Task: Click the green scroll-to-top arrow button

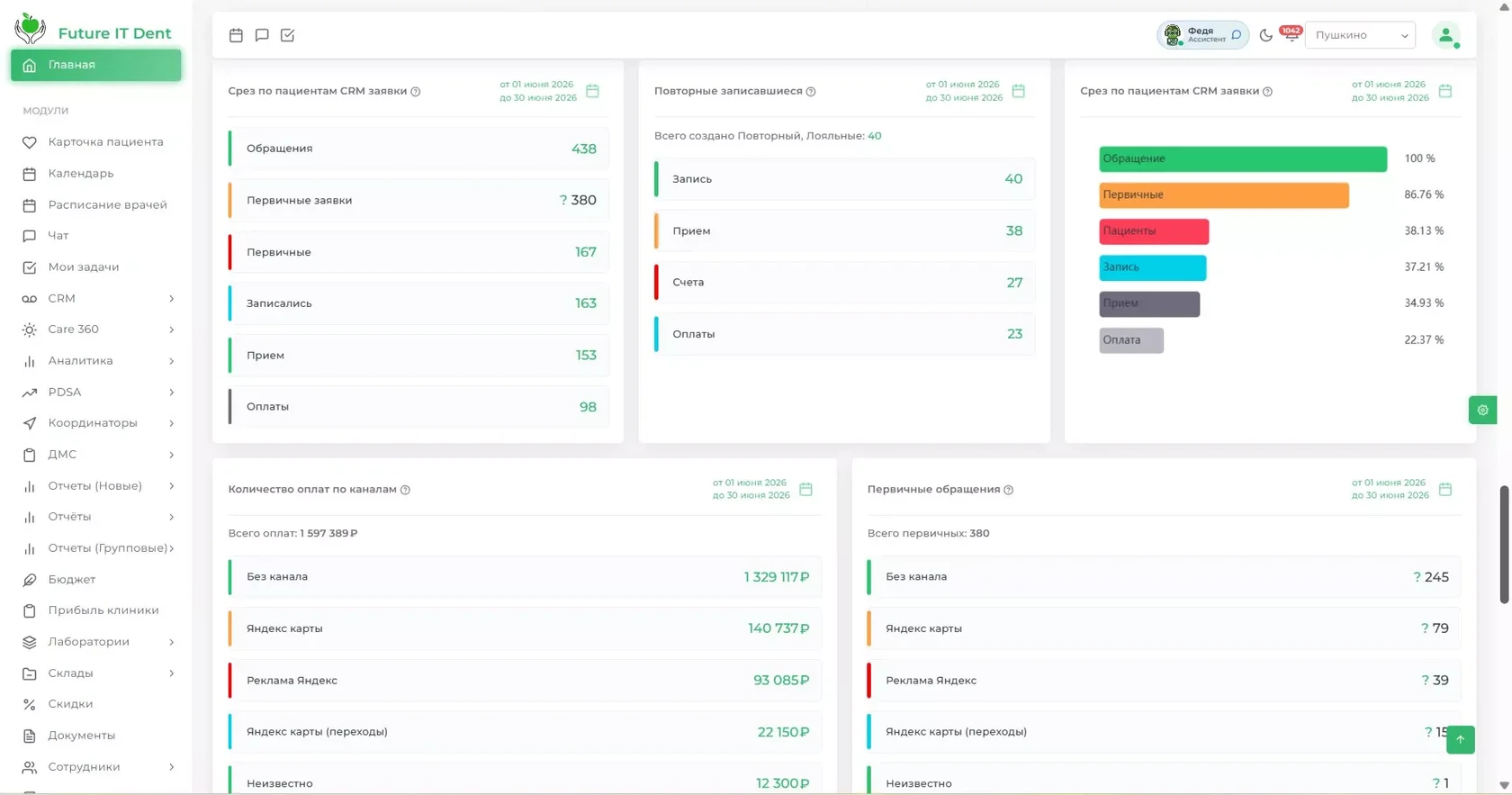Action: pyautogui.click(x=1461, y=739)
